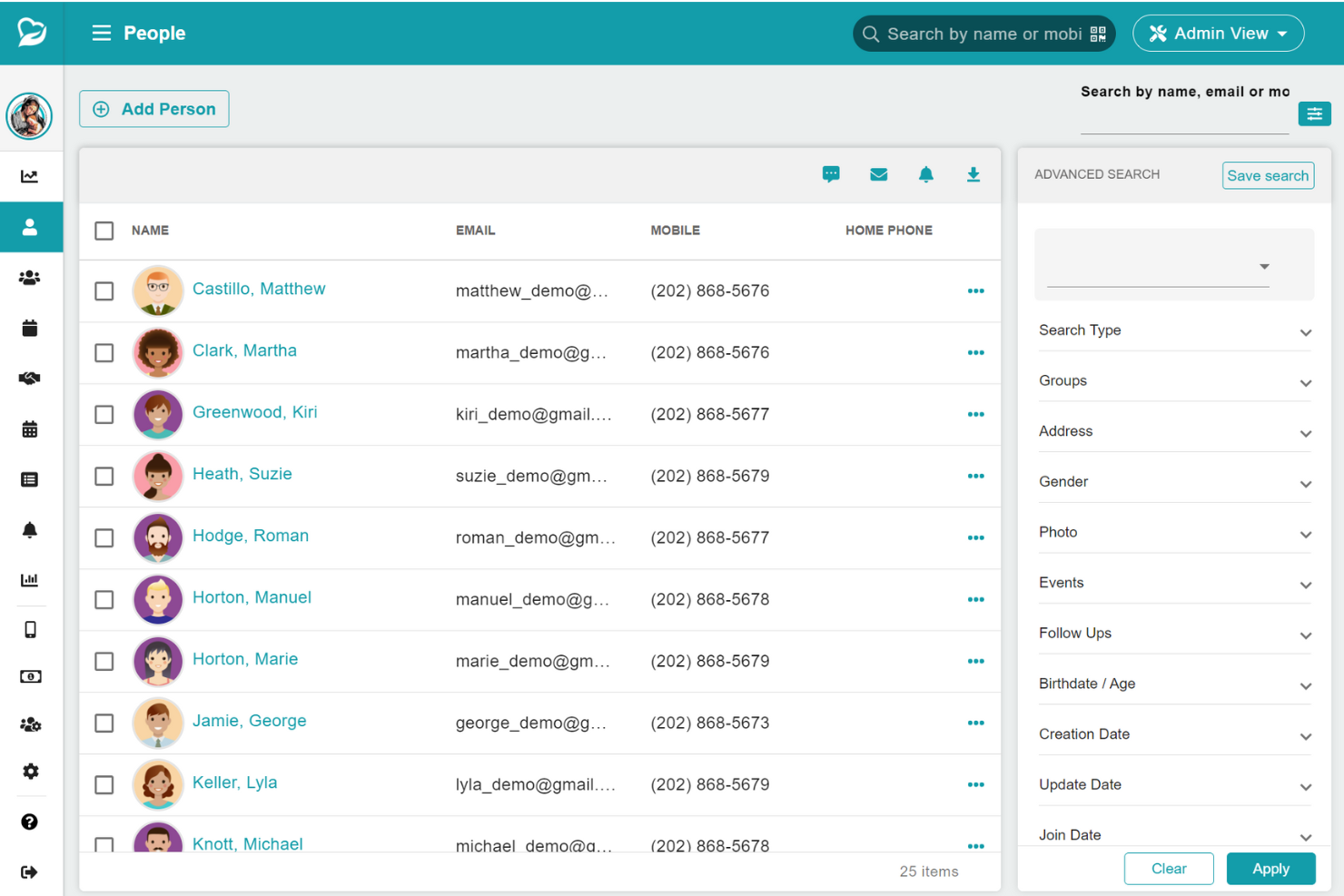Expand the Gender filter section
The height and width of the screenshot is (896, 1344).
[x=1174, y=481]
